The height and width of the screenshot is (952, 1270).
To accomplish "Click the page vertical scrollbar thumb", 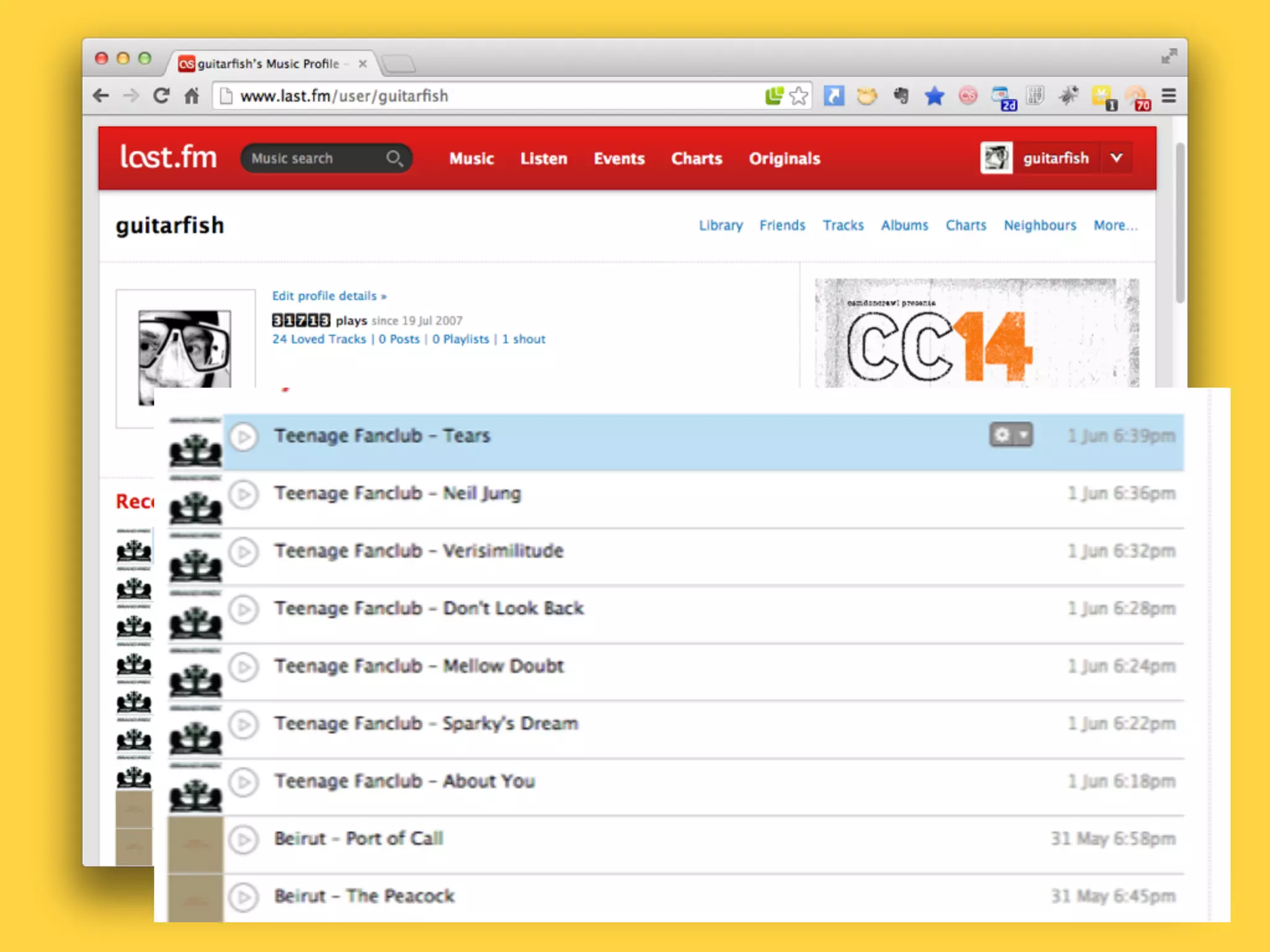I will pos(1179,223).
